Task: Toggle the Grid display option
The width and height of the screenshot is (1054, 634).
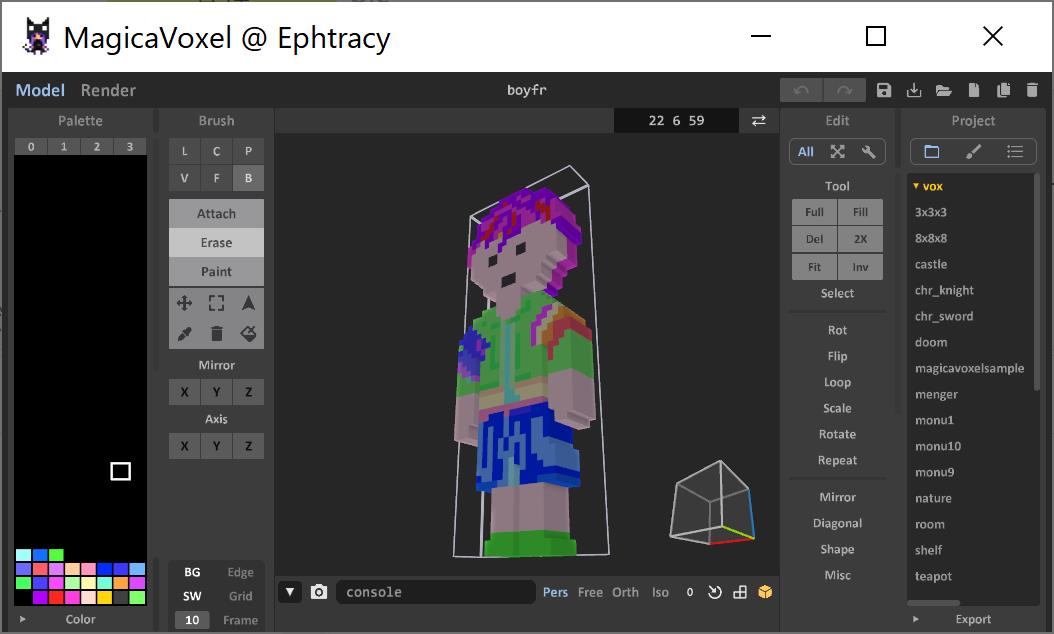Action: click(x=240, y=596)
